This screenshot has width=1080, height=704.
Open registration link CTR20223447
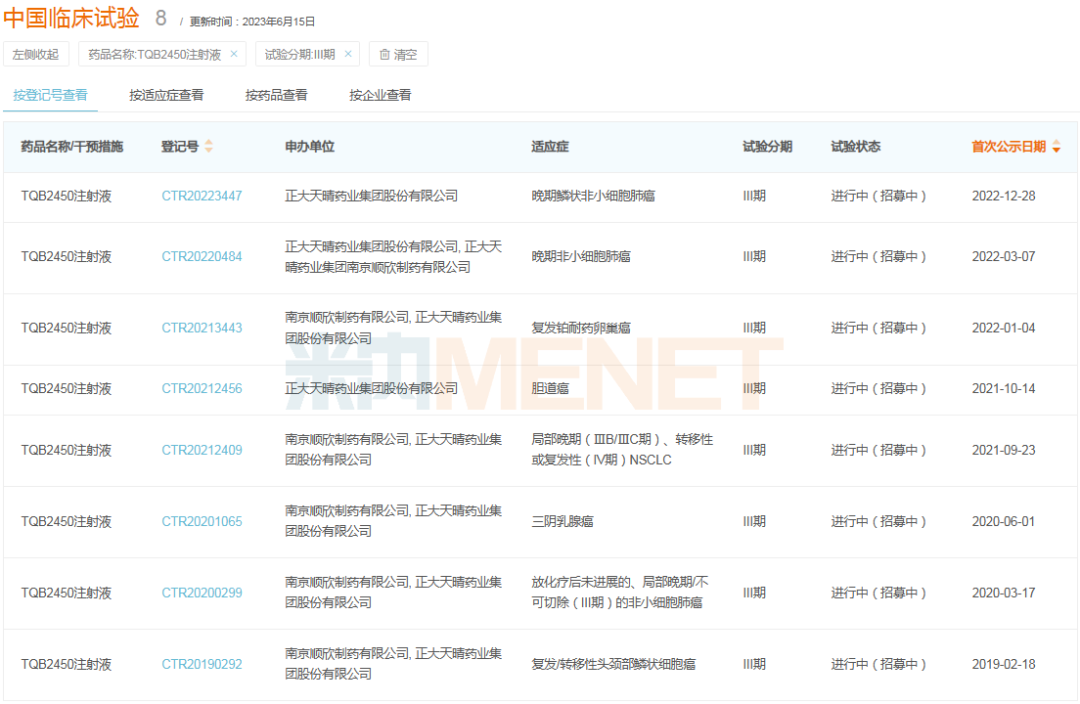click(x=202, y=196)
